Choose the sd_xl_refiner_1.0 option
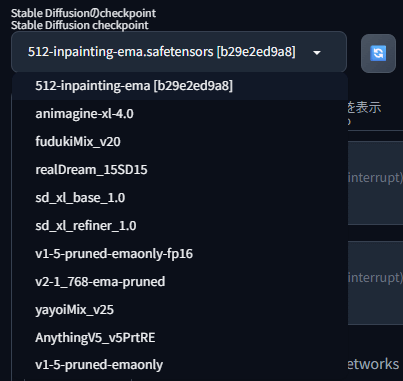 click(x=180, y=226)
